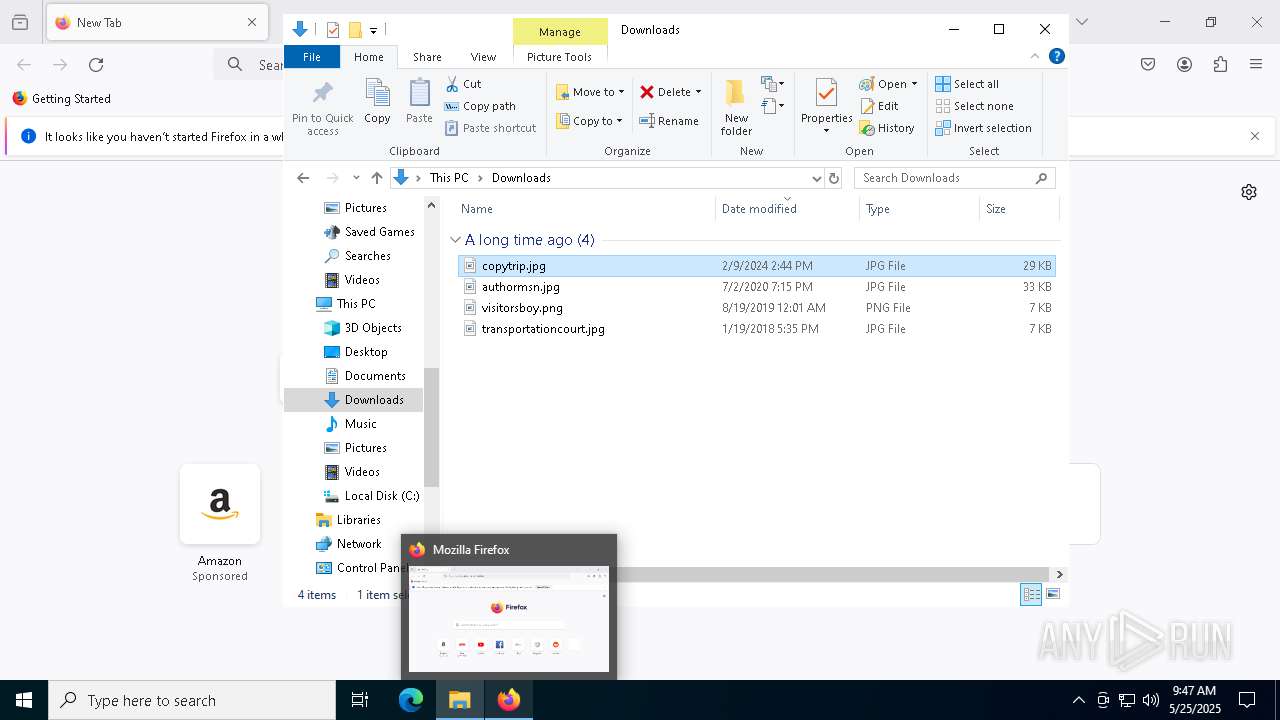Expand Delete options arrow
This screenshot has width=1280, height=720.
coord(698,92)
